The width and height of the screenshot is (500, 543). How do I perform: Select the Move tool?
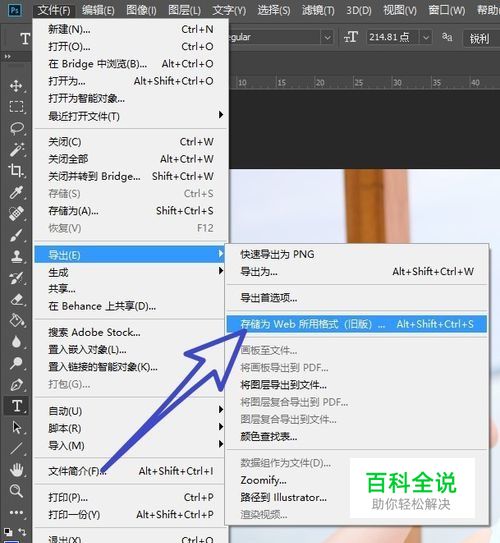point(16,86)
